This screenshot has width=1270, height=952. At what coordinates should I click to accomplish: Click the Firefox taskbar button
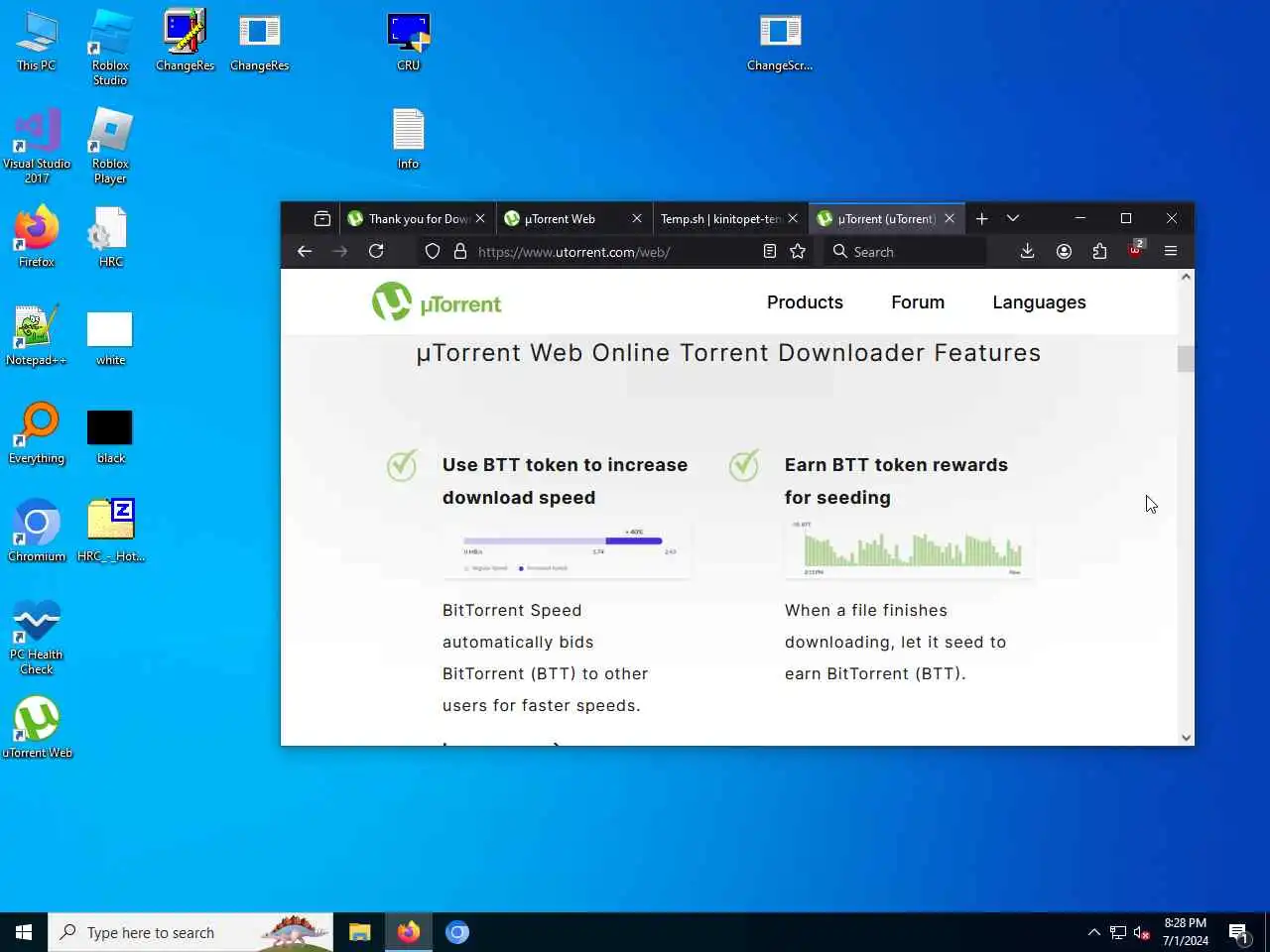408,932
